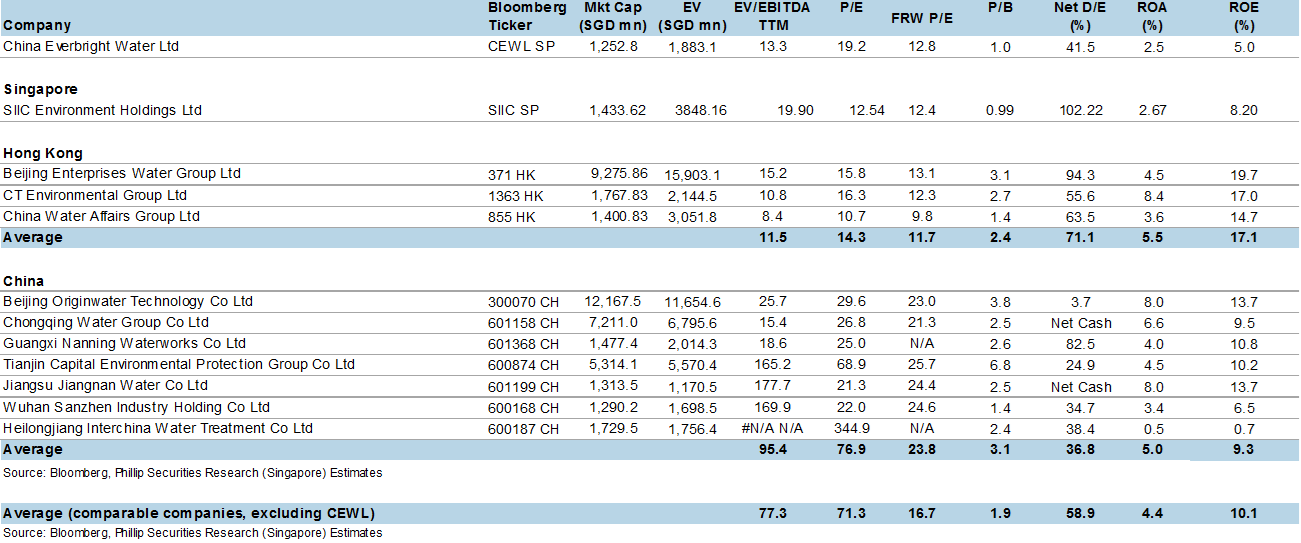
Task: Click ticker 855 HK
Action: [x=510, y=217]
